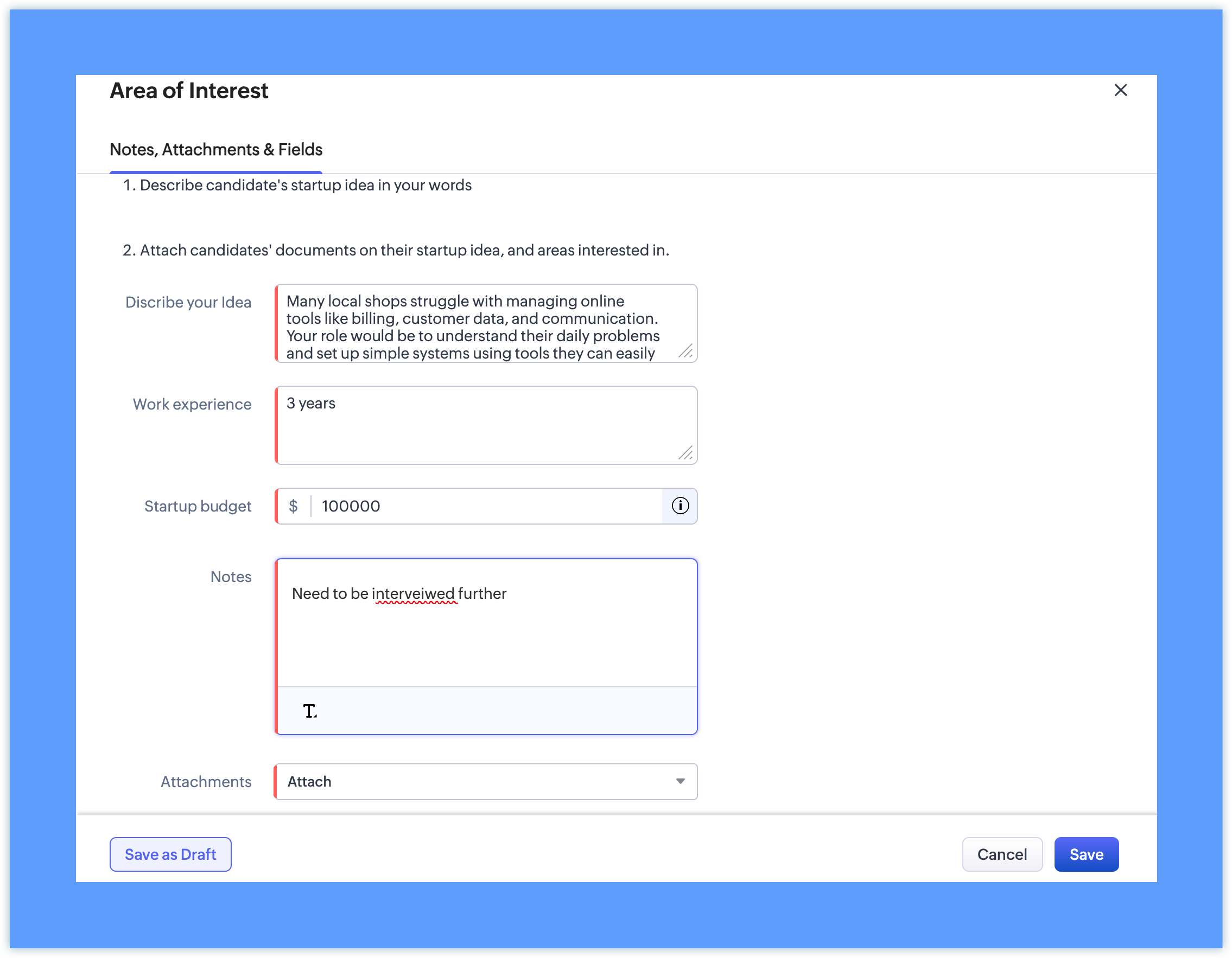1232x958 pixels.
Task: Click the Discribe your Idea label
Action: point(188,302)
